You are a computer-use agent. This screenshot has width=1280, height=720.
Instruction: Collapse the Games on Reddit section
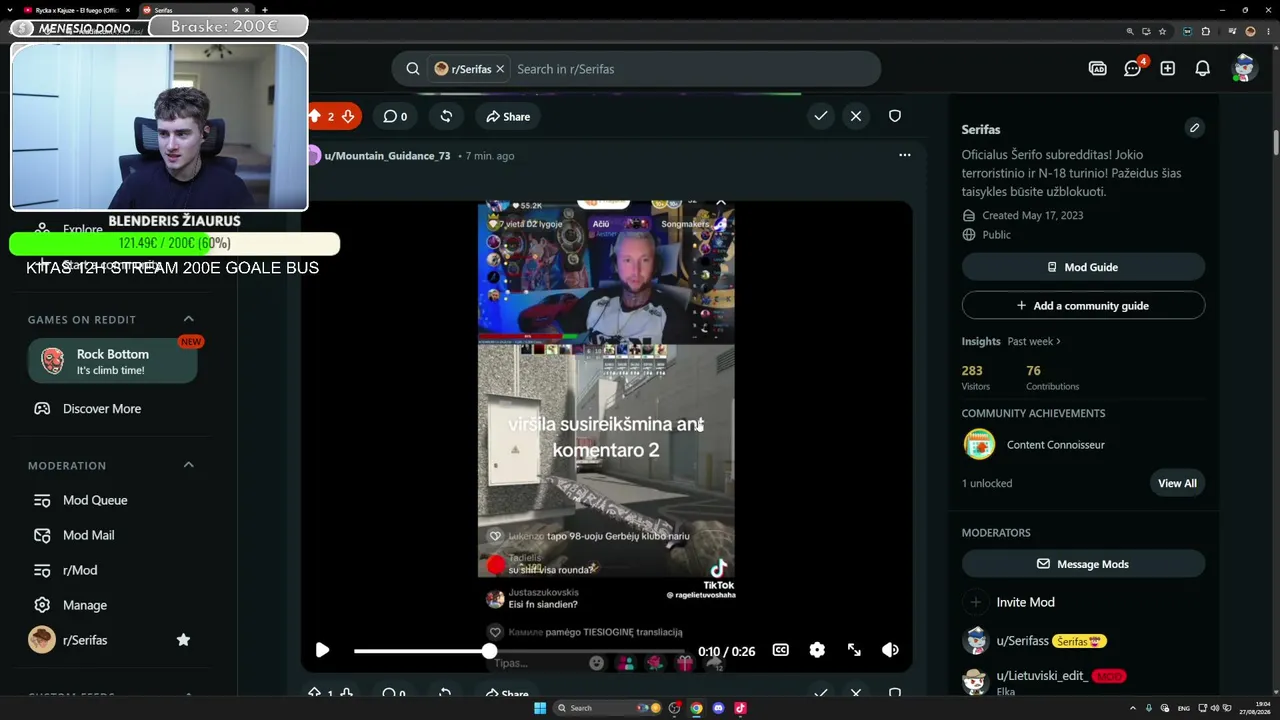click(x=188, y=319)
